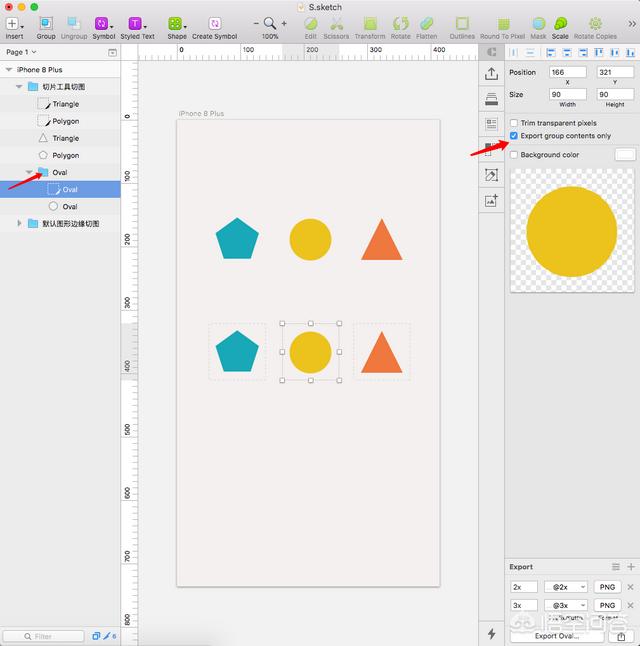Collapse the Oval group in the layer list
Viewport: 640px width, 646px height.
pyautogui.click(x=29, y=172)
